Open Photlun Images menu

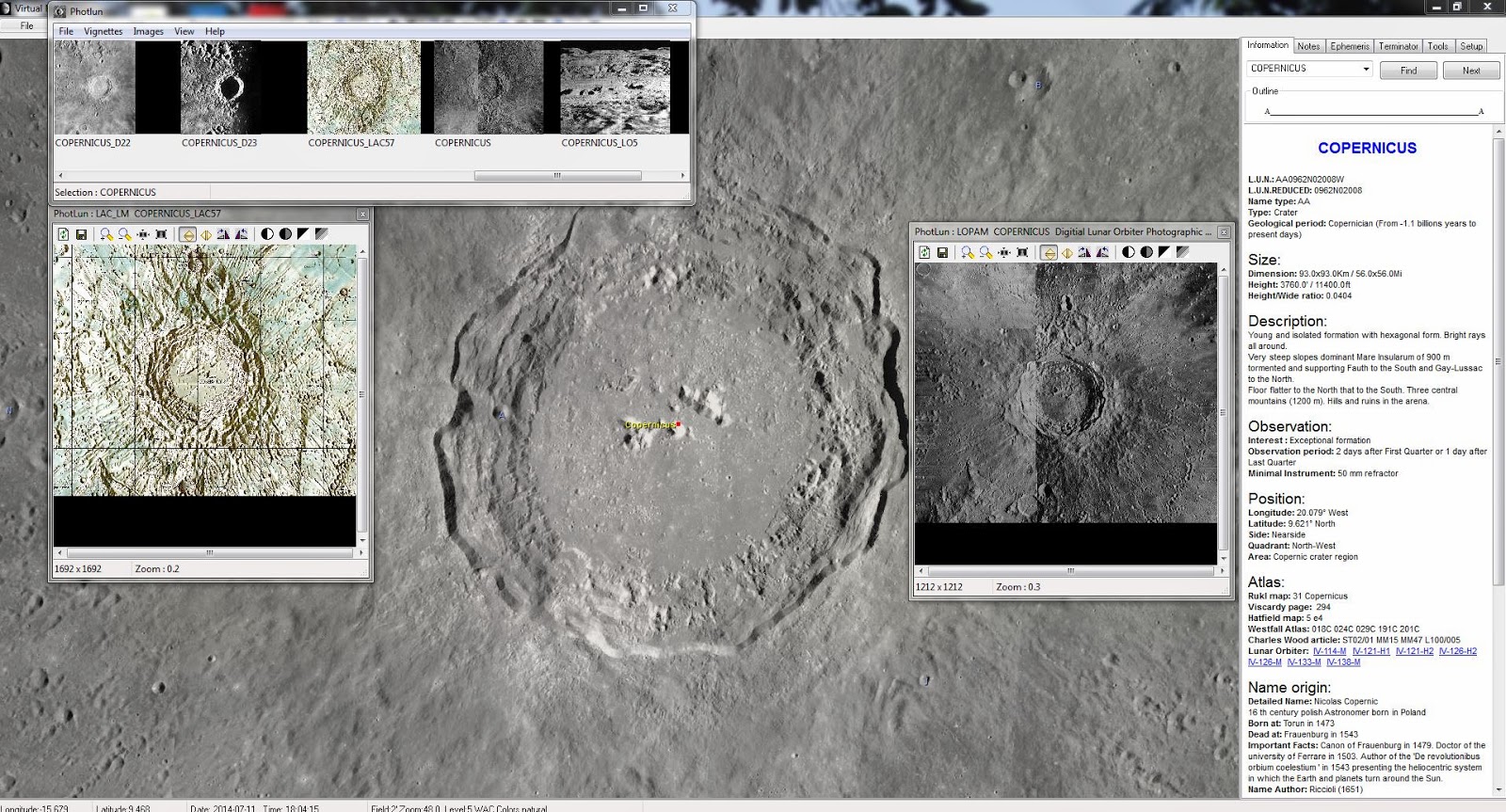coord(149,31)
